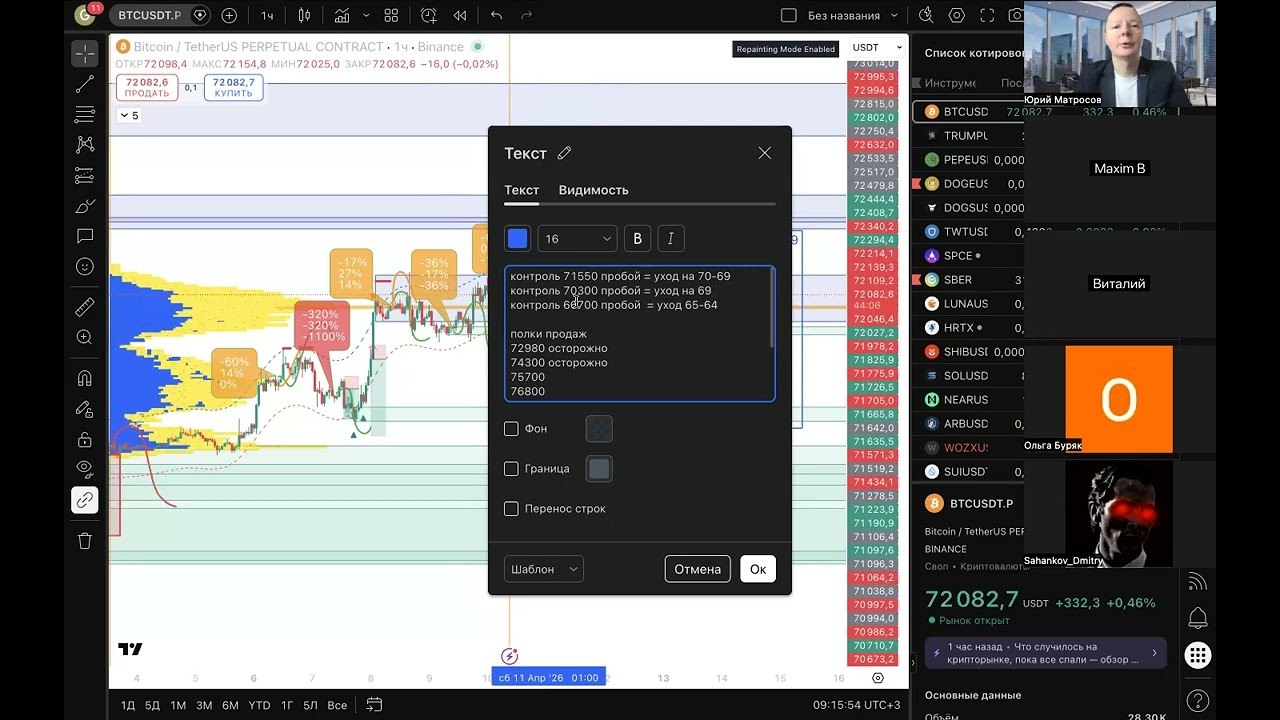Select the 1Д time range
Image resolution: width=1280 pixels, height=720 pixels.
tap(128, 705)
